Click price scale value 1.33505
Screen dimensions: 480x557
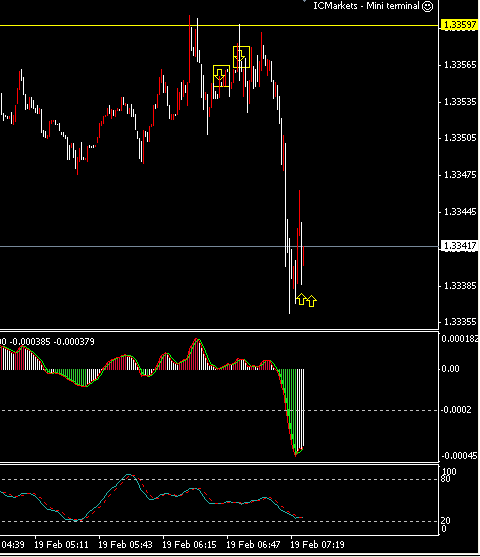coord(460,138)
